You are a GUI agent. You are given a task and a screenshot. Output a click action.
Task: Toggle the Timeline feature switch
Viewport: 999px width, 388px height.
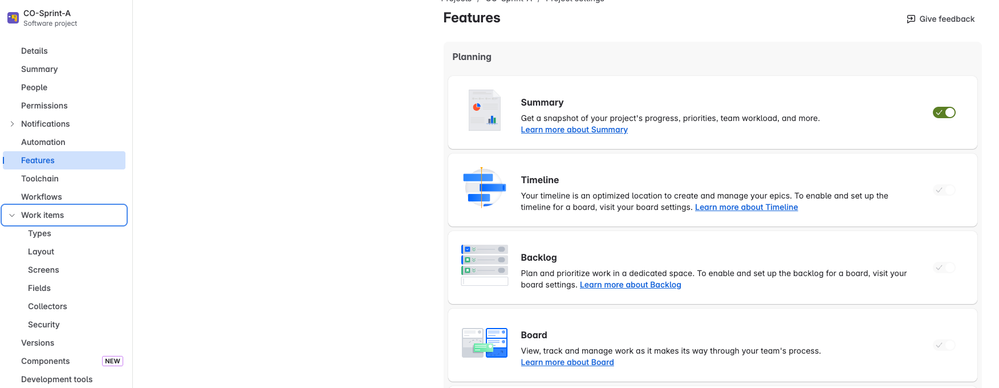[944, 190]
